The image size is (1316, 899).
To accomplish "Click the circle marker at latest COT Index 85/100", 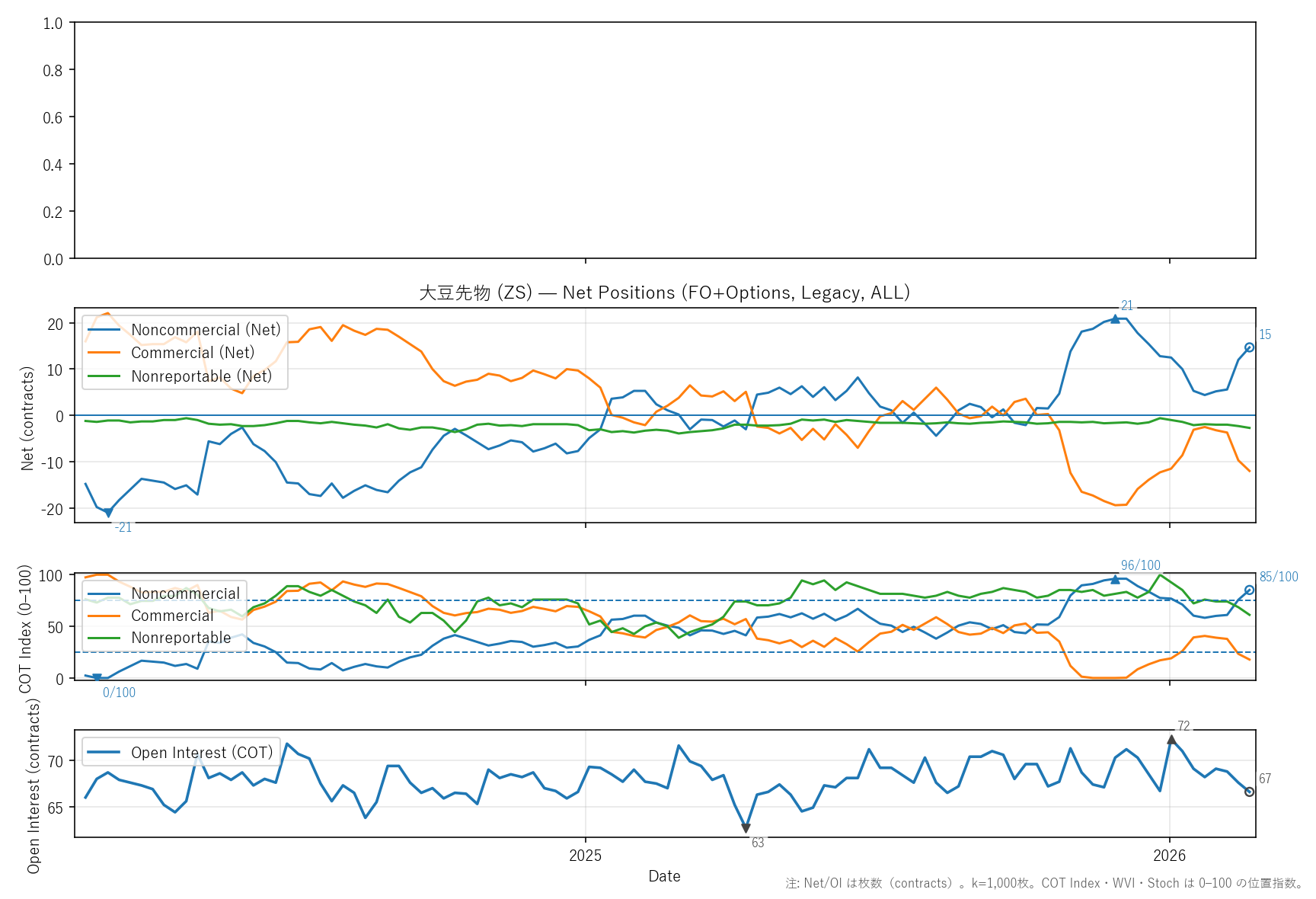I will click(x=1249, y=590).
